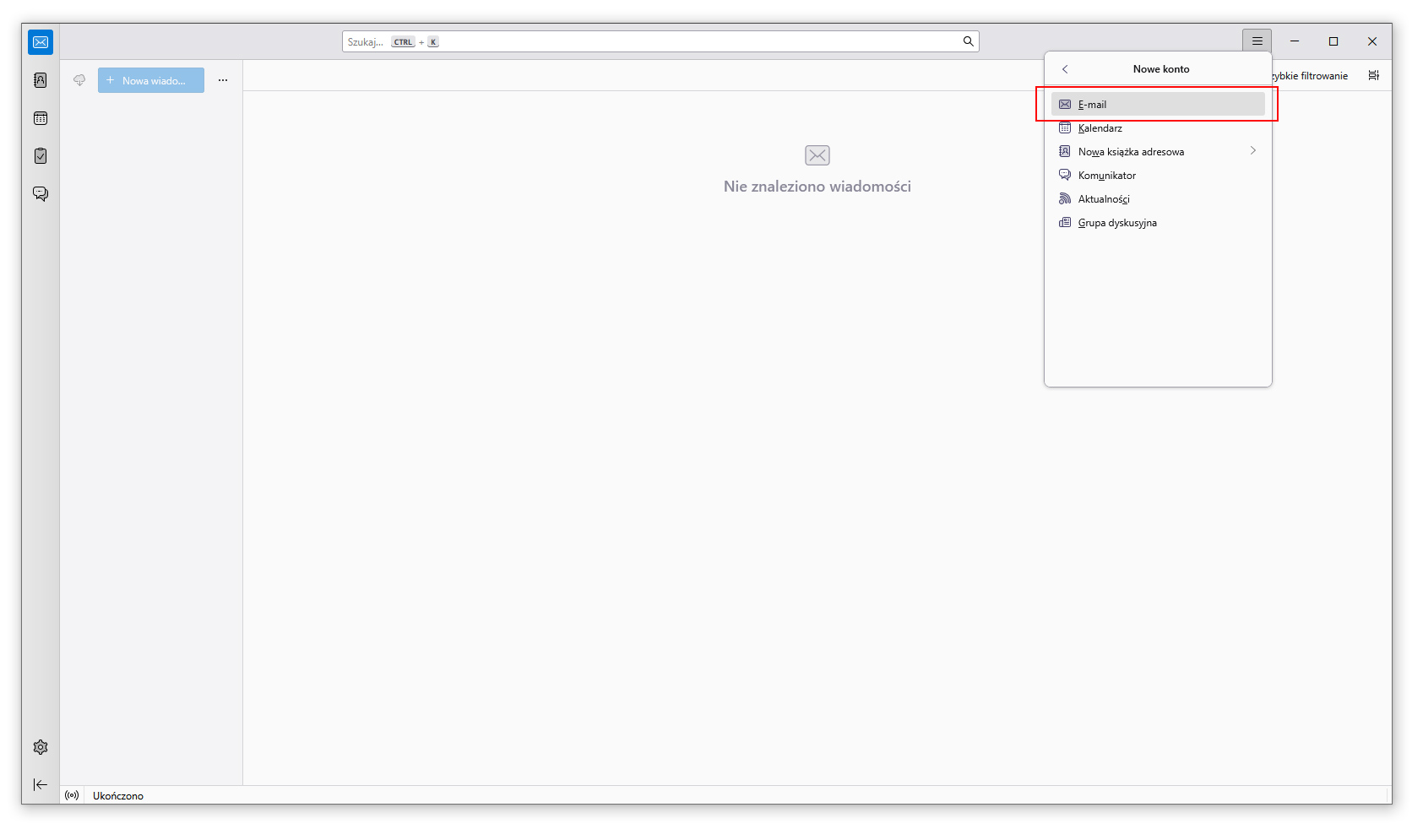Open the Calendar space icon
Viewport: 1423px width, 840px height.
point(41,118)
